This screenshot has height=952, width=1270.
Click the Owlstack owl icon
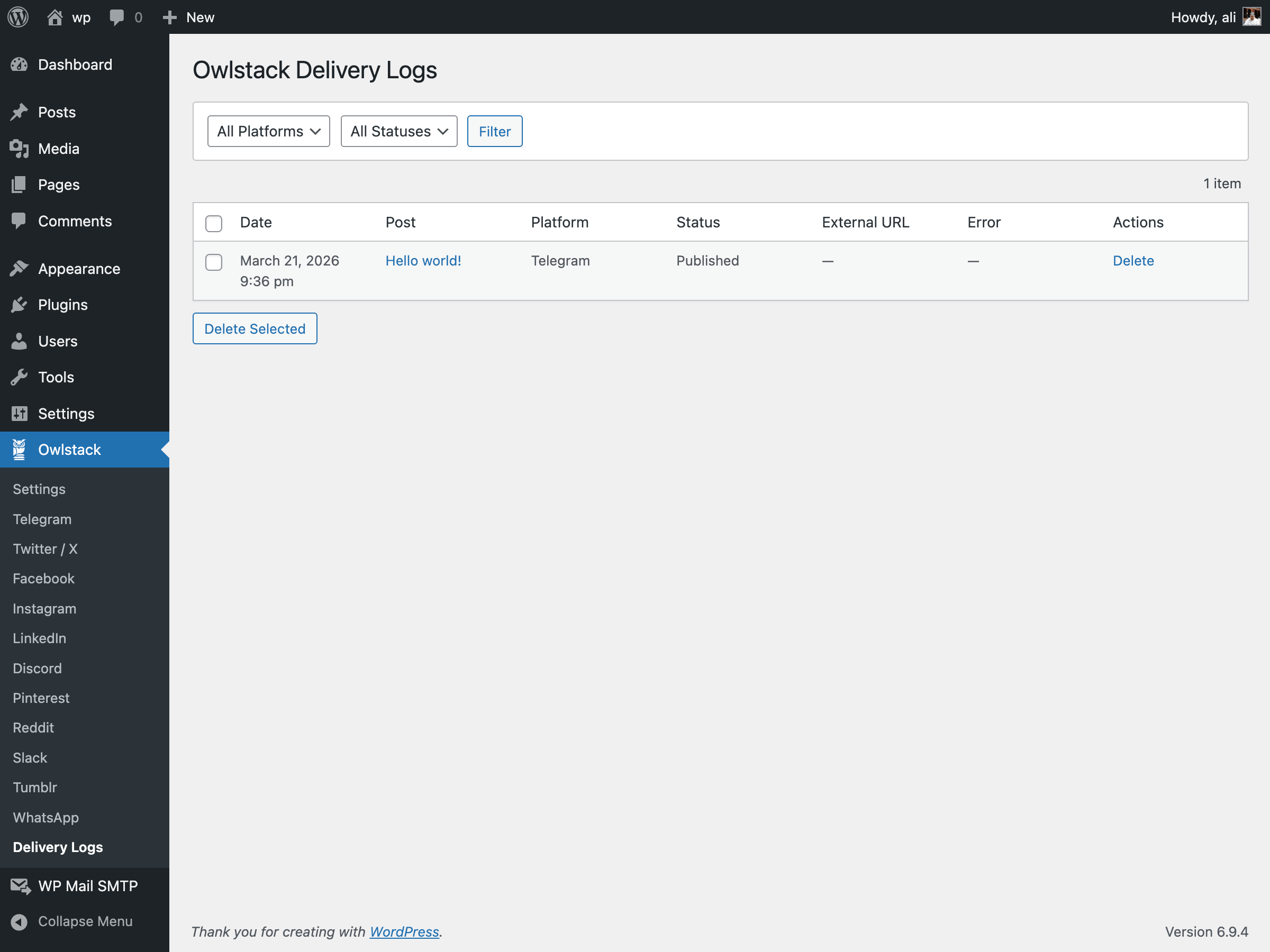(19, 450)
